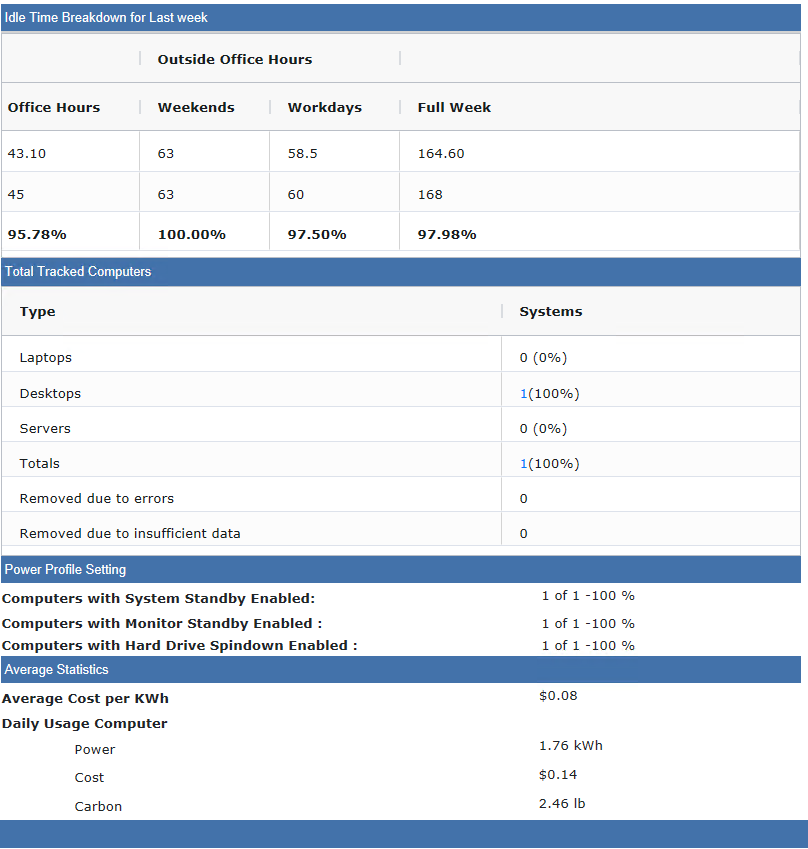Click Average Cost per KWh label
The height and width of the screenshot is (849, 808).
[85, 698]
